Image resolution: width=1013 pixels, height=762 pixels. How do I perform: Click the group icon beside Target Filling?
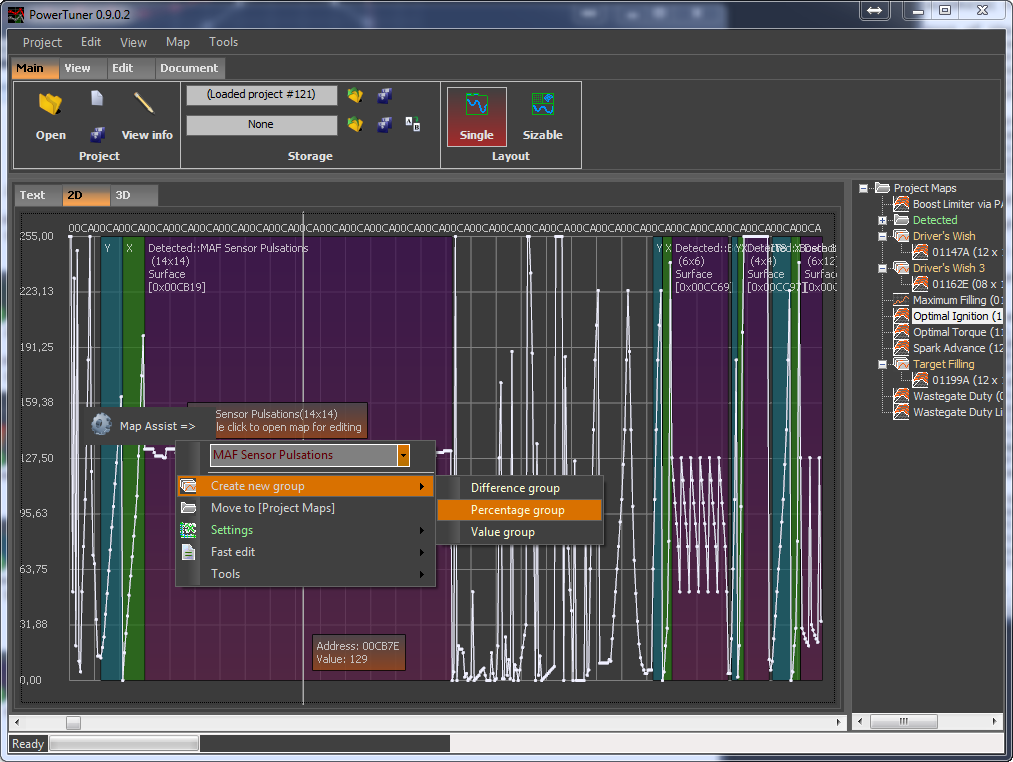coord(901,364)
